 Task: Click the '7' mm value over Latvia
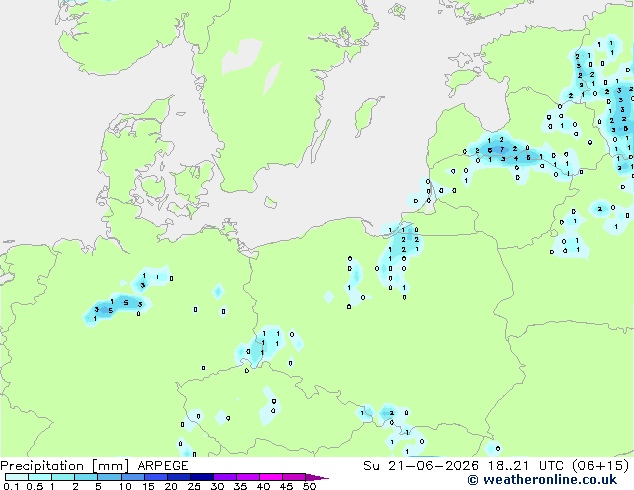[502, 149]
